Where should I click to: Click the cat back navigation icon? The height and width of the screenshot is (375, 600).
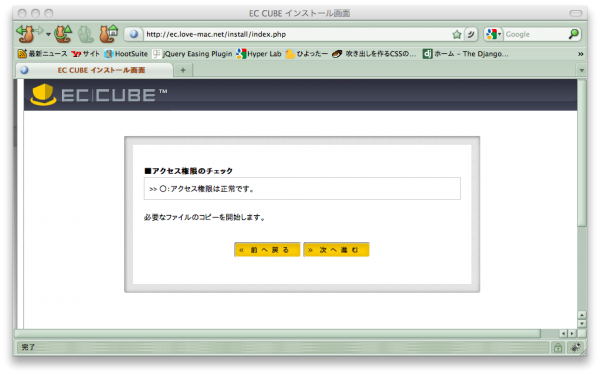[x=25, y=34]
